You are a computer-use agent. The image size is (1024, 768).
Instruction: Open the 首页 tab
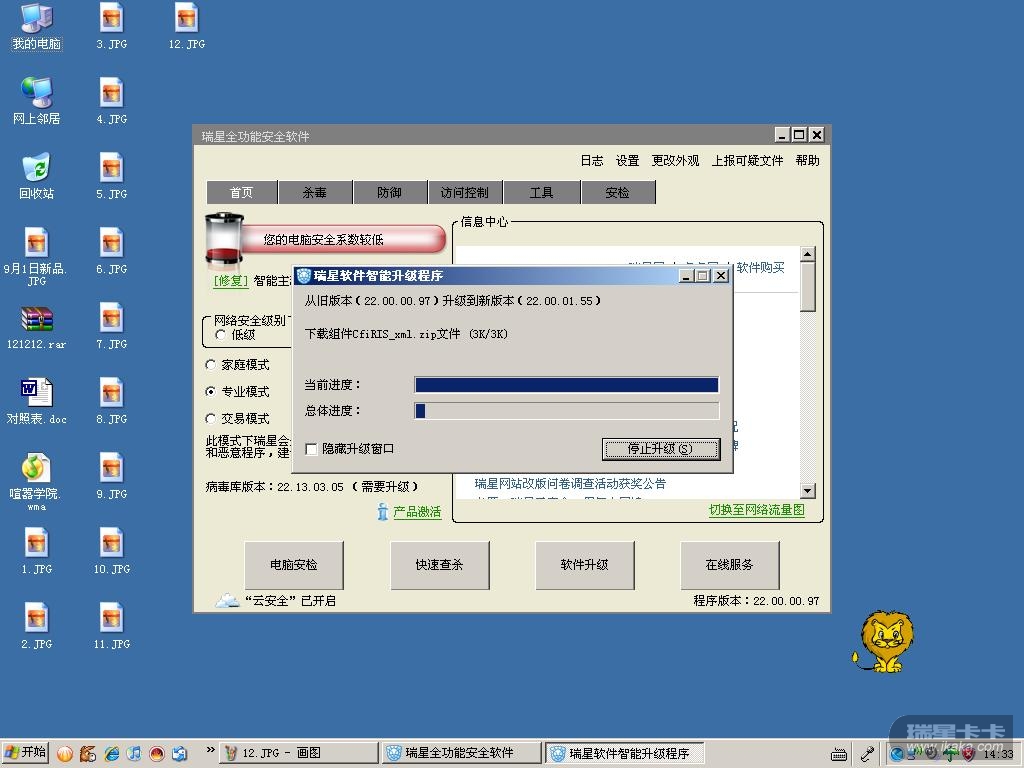(x=242, y=193)
